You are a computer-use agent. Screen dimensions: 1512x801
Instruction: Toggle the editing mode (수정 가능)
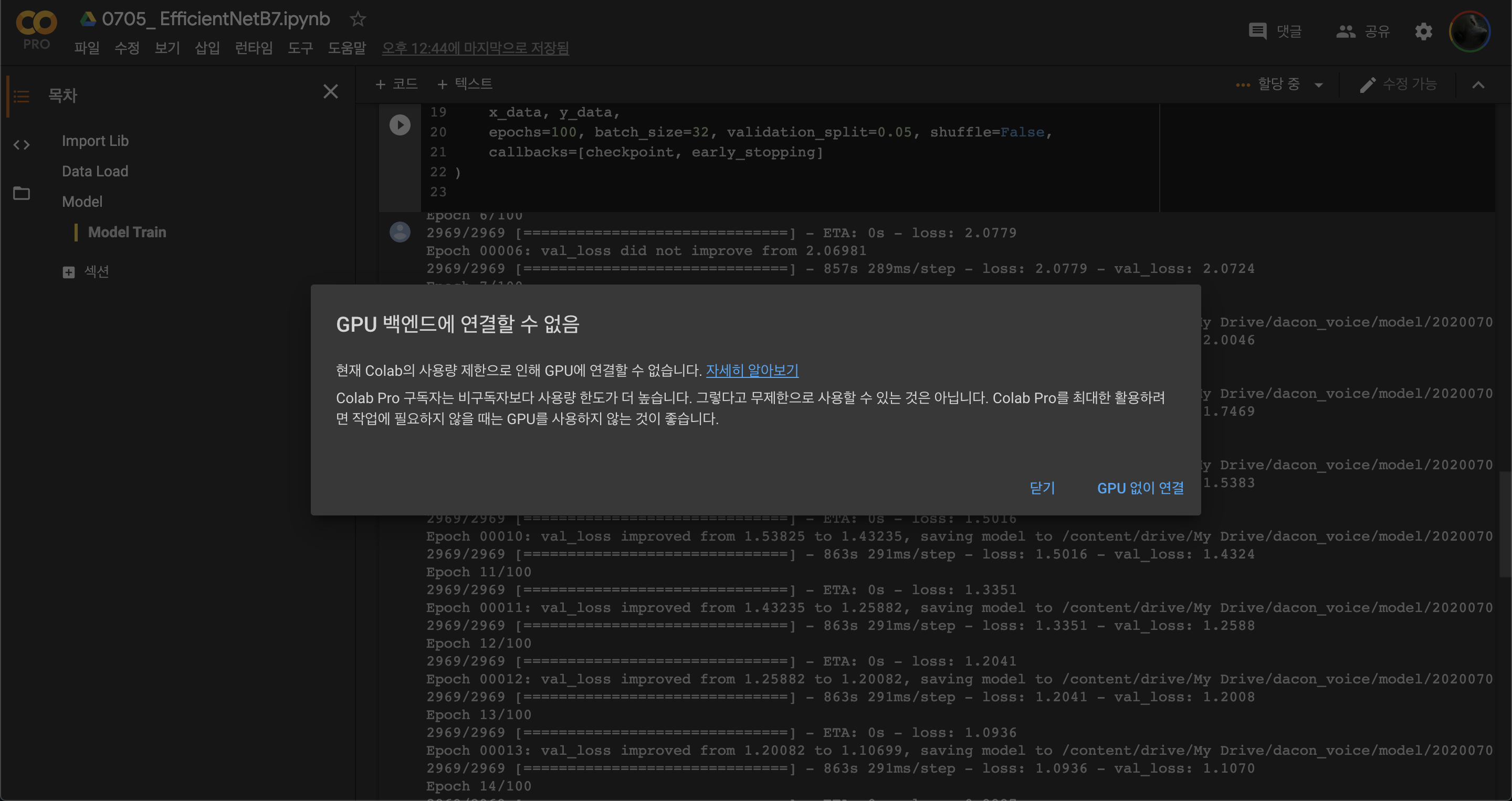1398,85
